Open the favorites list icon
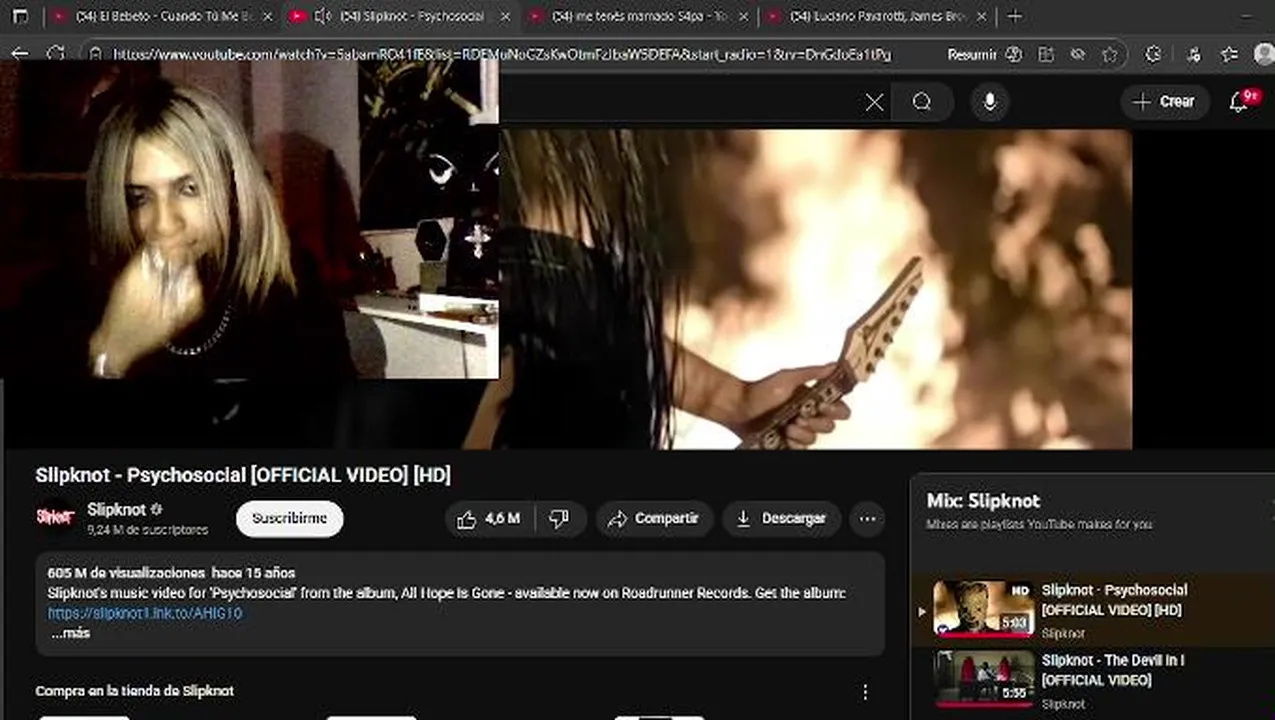 coord(1229,55)
